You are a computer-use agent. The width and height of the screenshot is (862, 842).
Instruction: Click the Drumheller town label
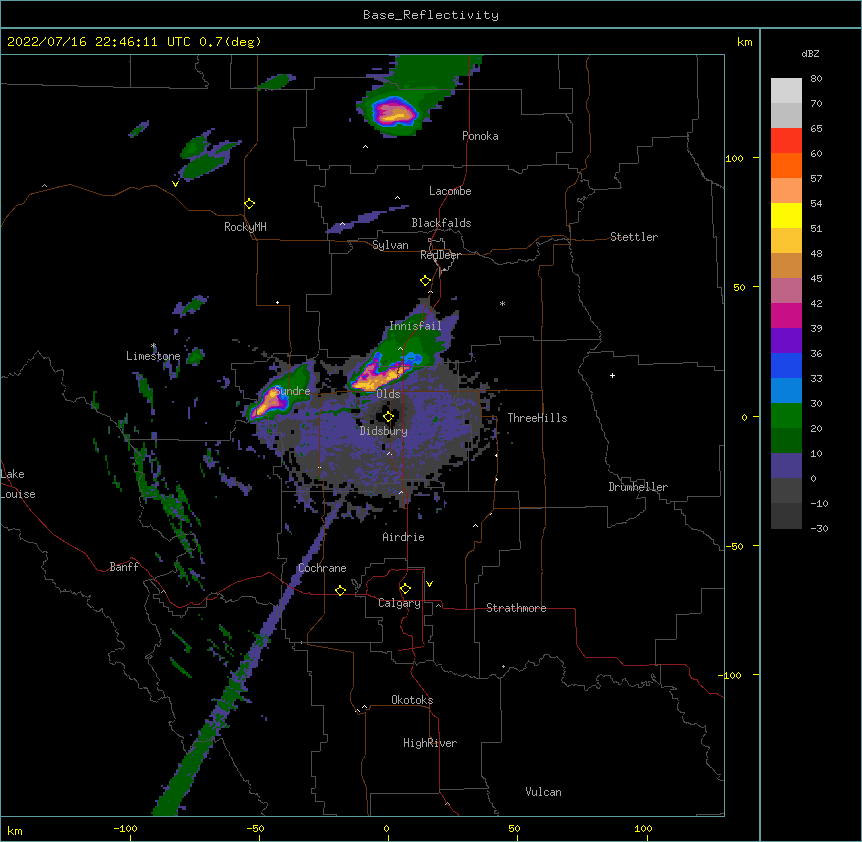638,487
